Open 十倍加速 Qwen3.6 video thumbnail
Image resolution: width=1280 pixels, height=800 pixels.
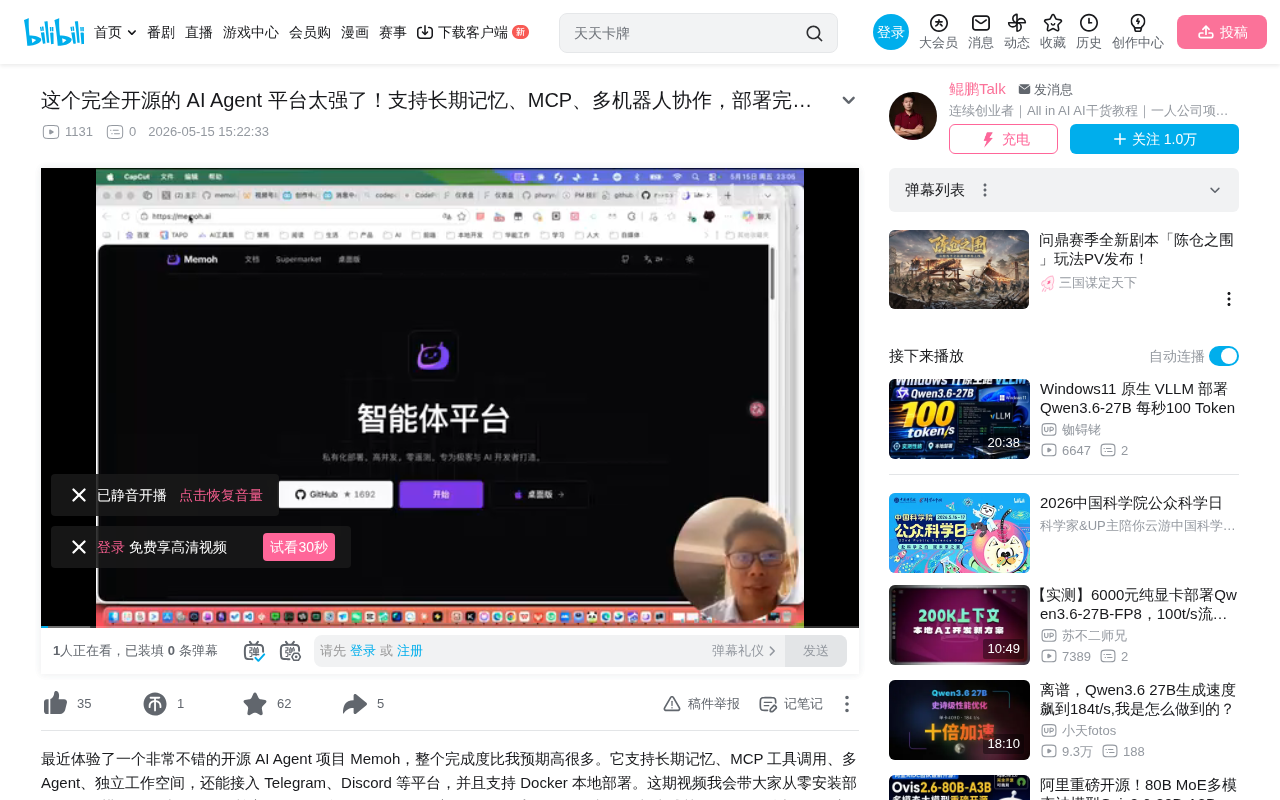point(959,720)
